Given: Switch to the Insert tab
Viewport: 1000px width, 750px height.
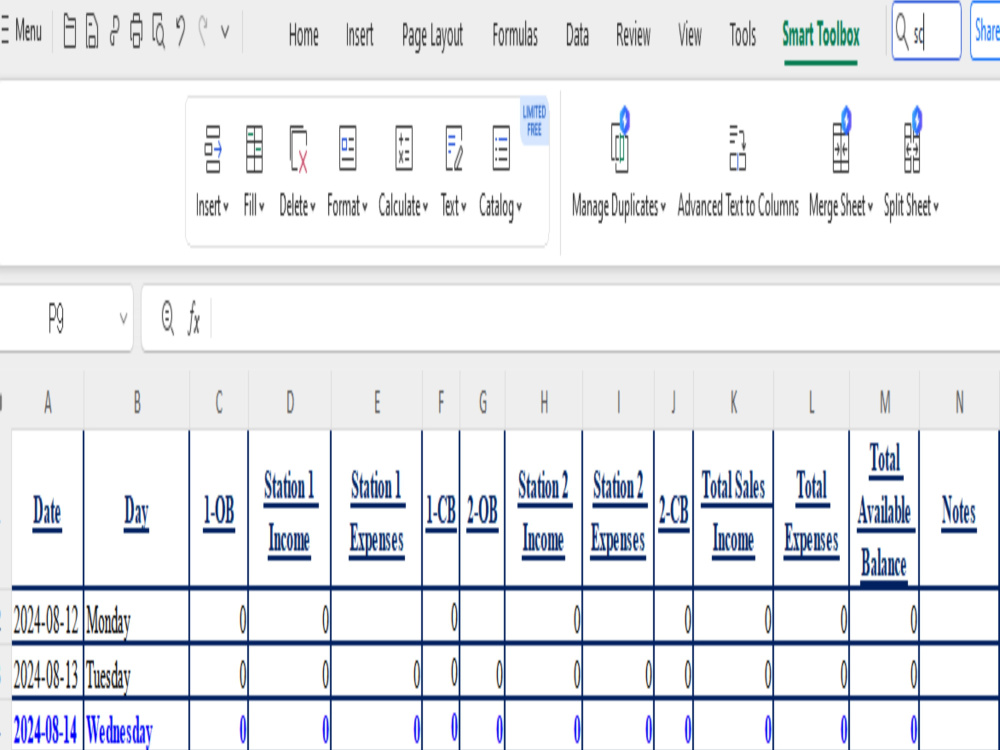Looking at the screenshot, I should coord(359,34).
